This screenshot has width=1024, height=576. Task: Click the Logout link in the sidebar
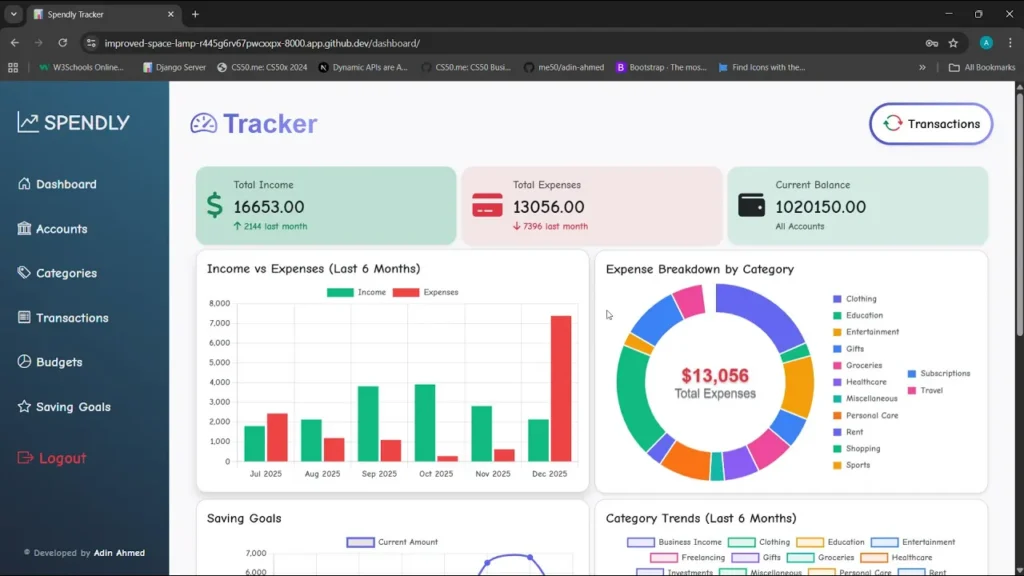(x=53, y=458)
